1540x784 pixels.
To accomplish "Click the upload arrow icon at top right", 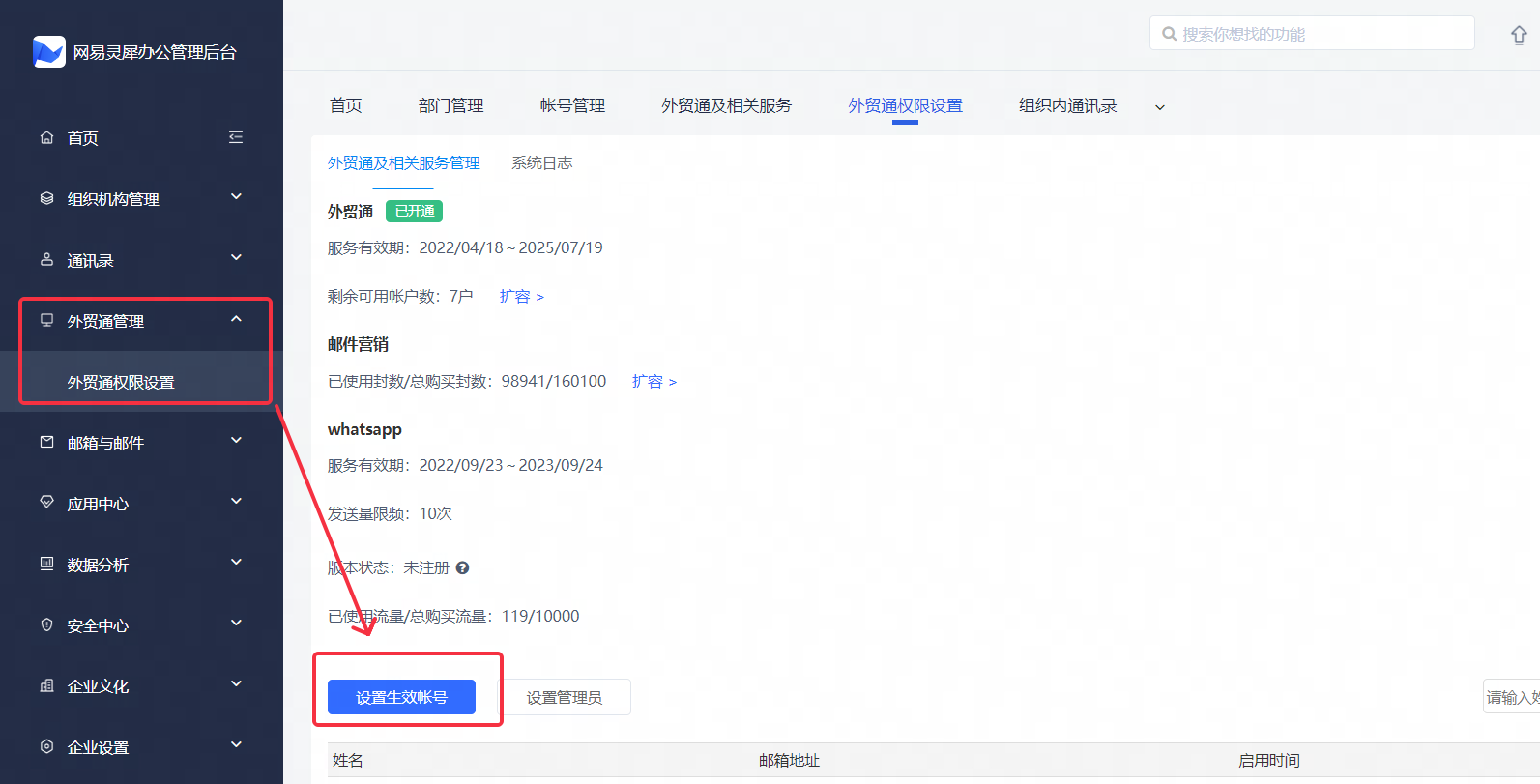I will click(1519, 35).
